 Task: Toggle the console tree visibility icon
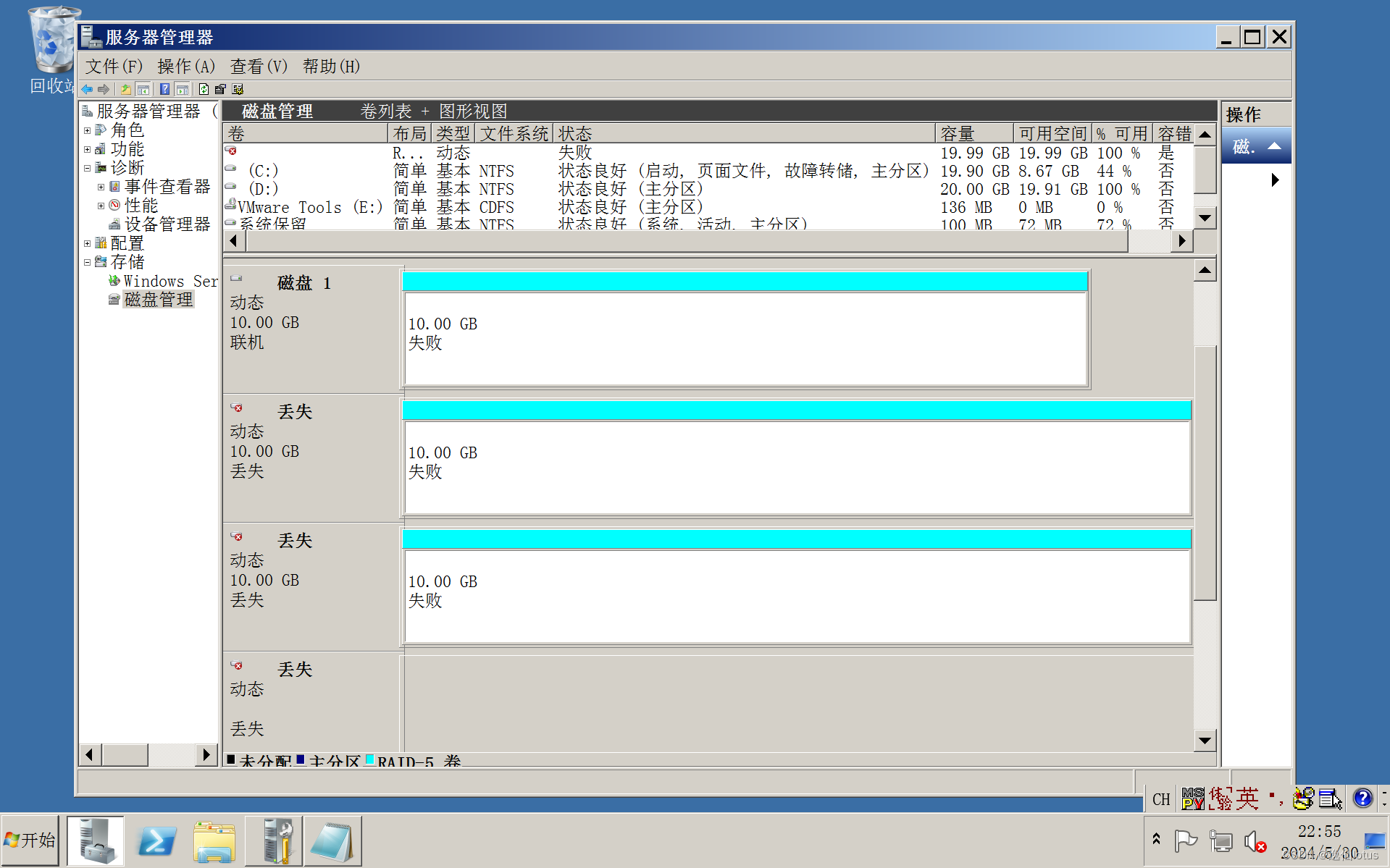click(x=143, y=88)
